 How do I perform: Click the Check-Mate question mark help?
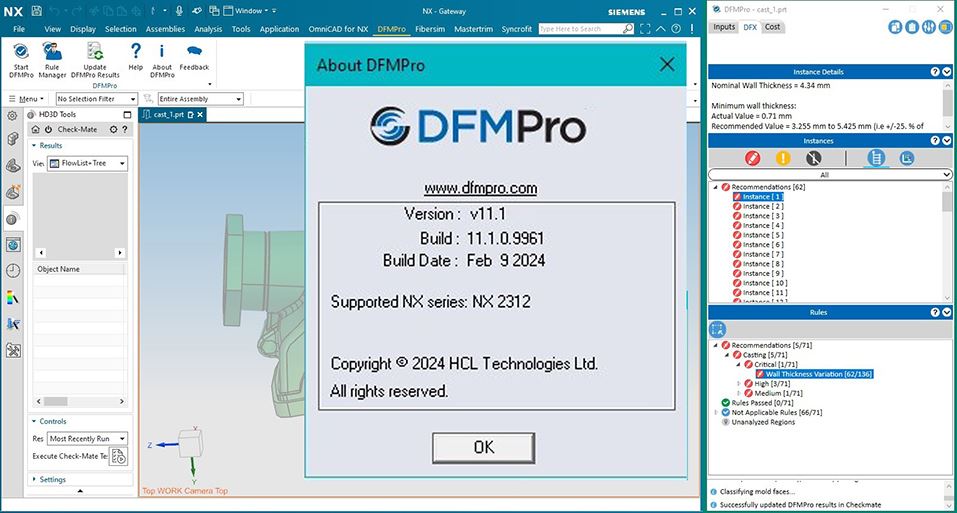125,129
